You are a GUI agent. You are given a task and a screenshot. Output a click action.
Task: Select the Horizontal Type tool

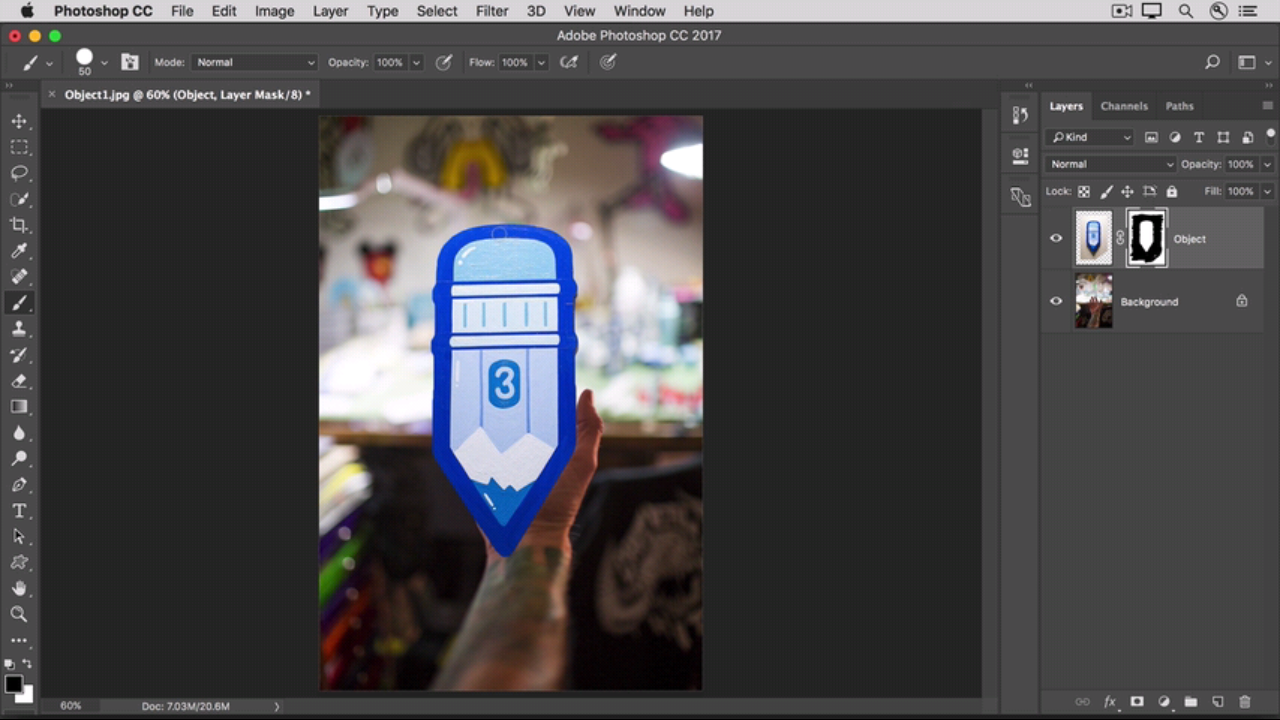tap(19, 511)
